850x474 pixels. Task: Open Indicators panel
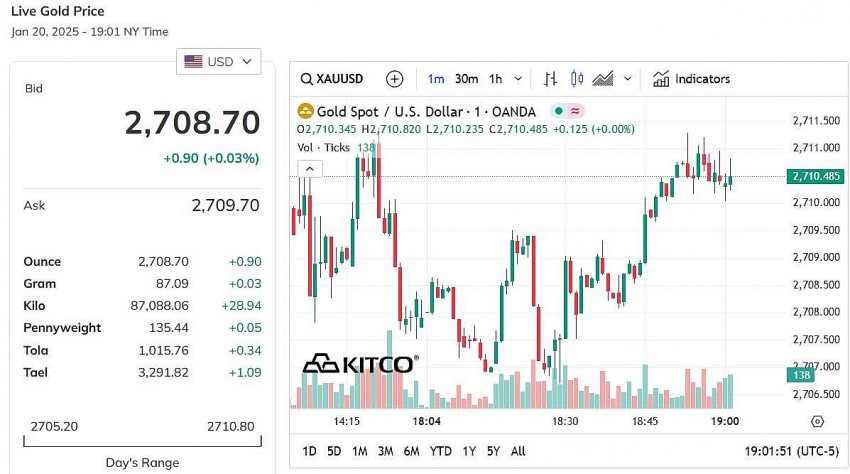tap(691, 79)
